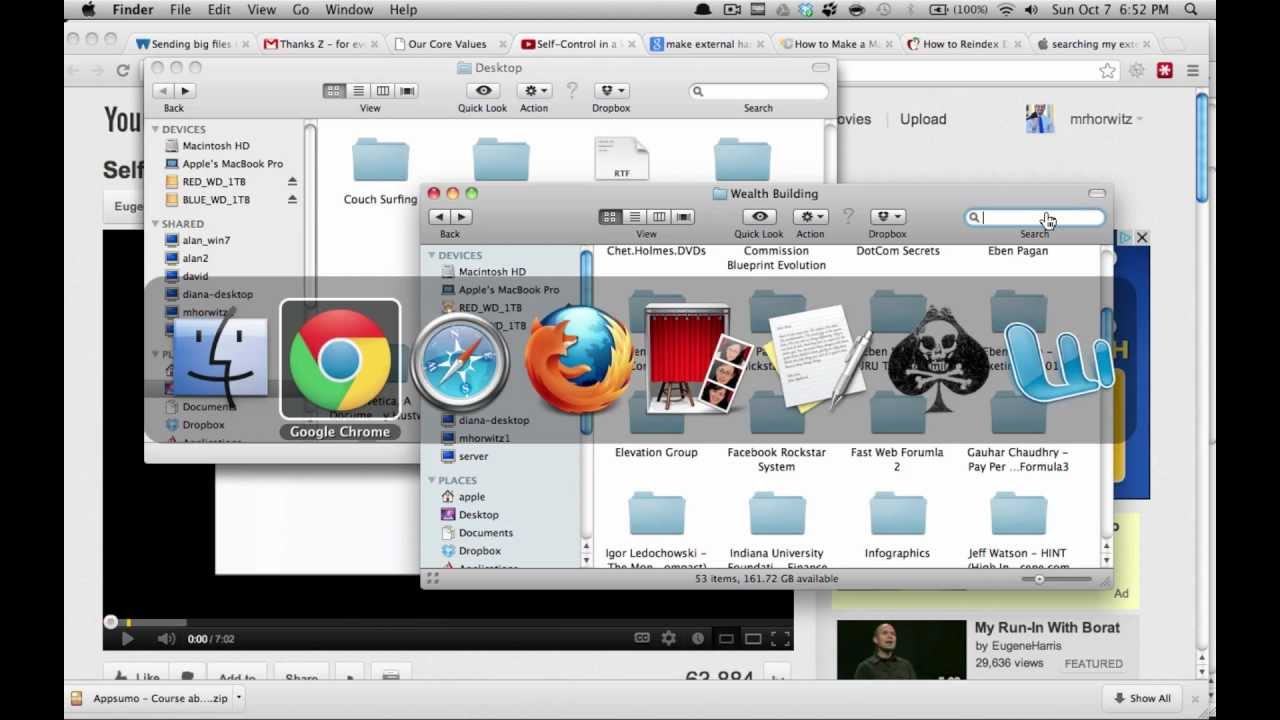Switch Wealth Building window to column view
Viewport: 1280px width, 720px height.
point(658,217)
